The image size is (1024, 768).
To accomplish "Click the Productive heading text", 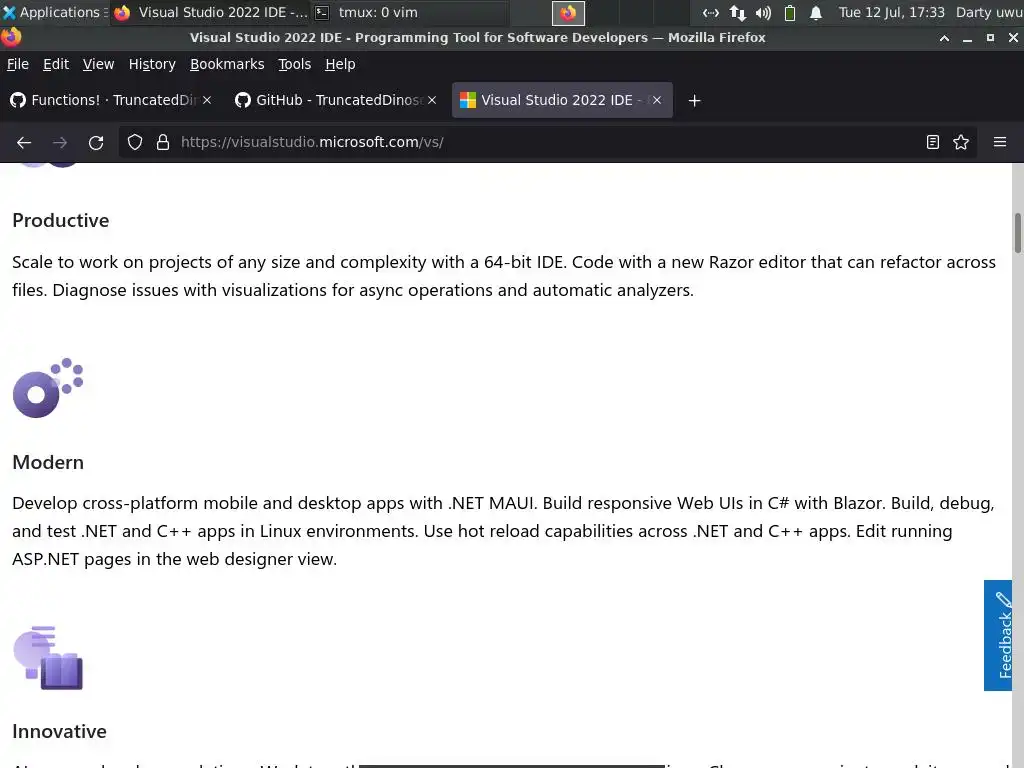I will pos(61,220).
